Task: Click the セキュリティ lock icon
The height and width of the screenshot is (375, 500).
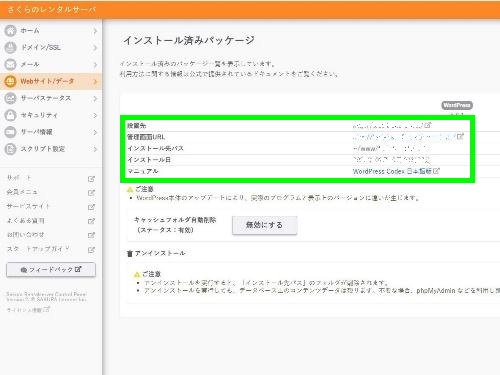Action: coord(10,115)
